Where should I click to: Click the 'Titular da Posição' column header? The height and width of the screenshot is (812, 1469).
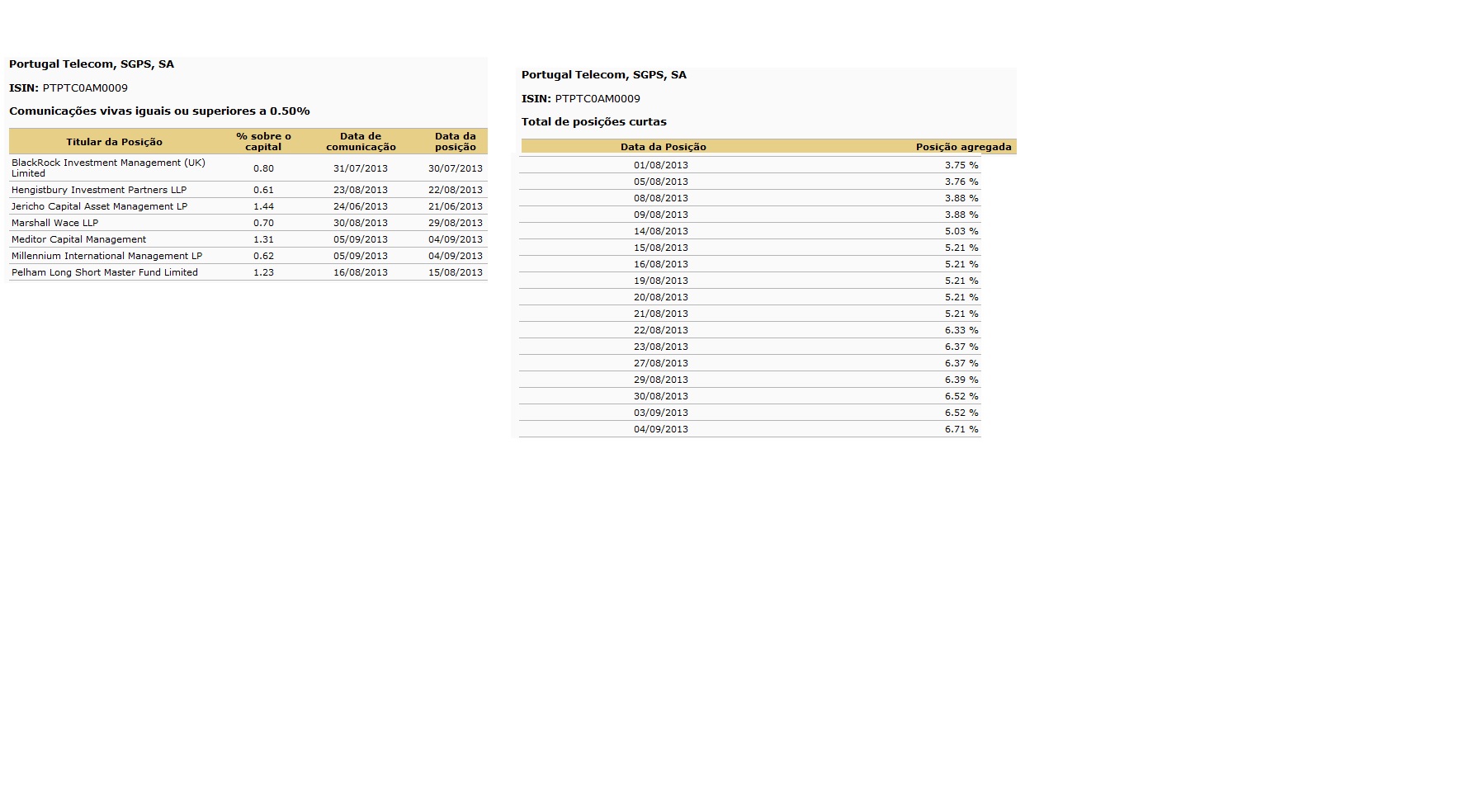pyautogui.click(x=114, y=142)
